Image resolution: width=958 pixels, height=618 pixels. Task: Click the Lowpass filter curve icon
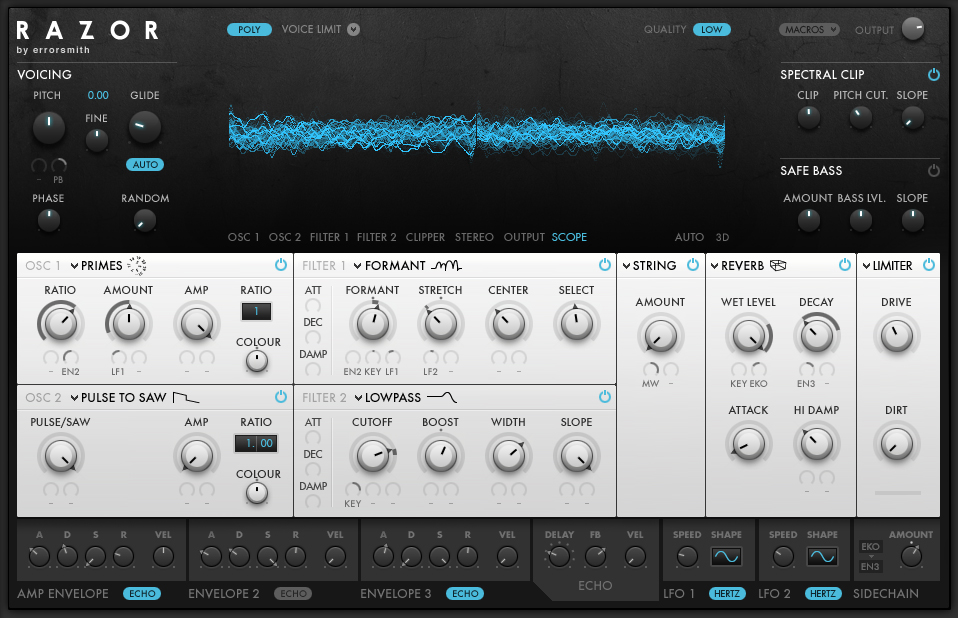[442, 398]
